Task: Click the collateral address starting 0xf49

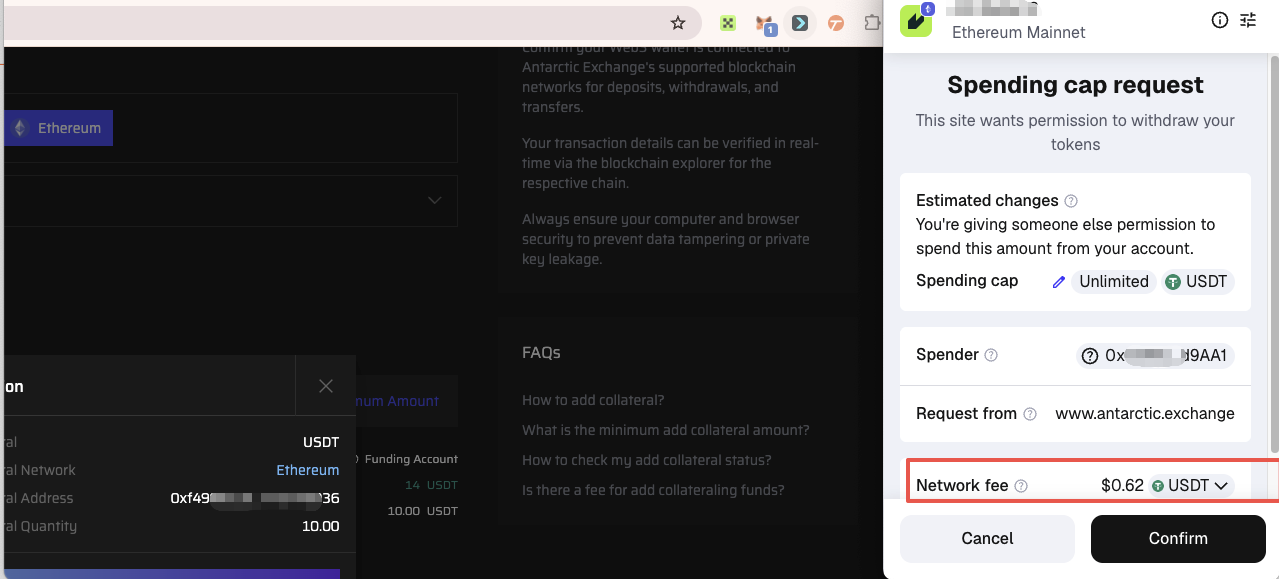Action: click(255, 498)
